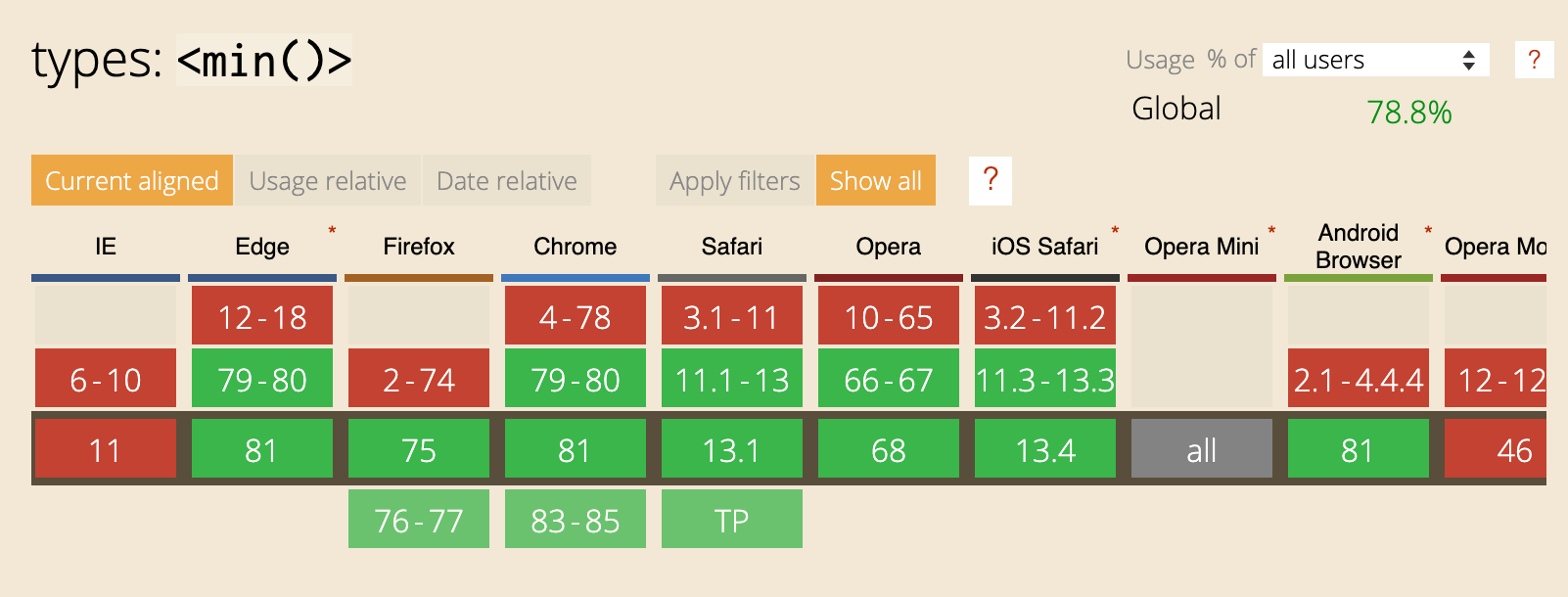This screenshot has height=597, width=1568.
Task: Select the Safari TP version cell
Action: (731, 520)
